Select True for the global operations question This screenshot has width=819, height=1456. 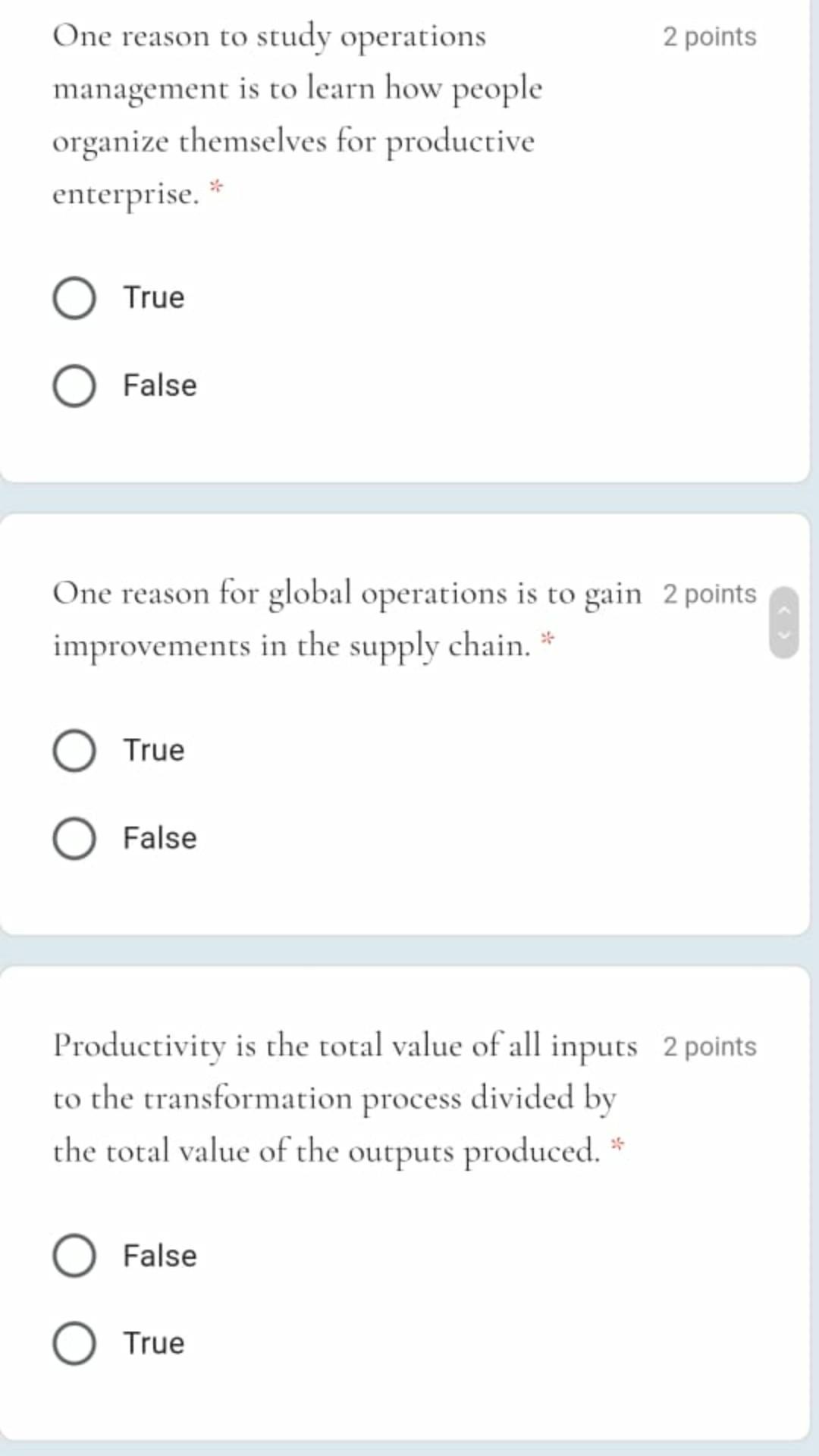pos(74,751)
